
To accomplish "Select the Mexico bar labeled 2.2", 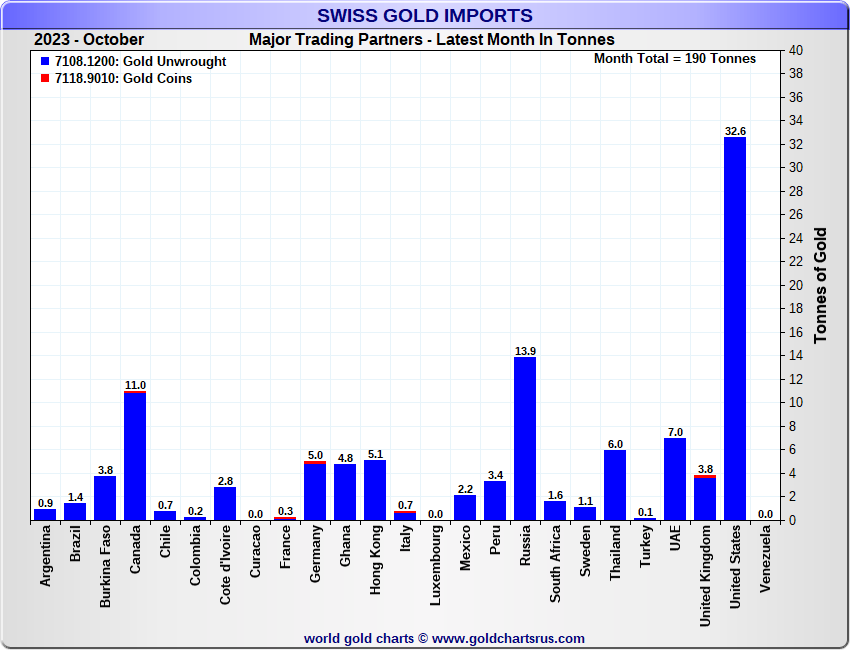I will (x=465, y=508).
